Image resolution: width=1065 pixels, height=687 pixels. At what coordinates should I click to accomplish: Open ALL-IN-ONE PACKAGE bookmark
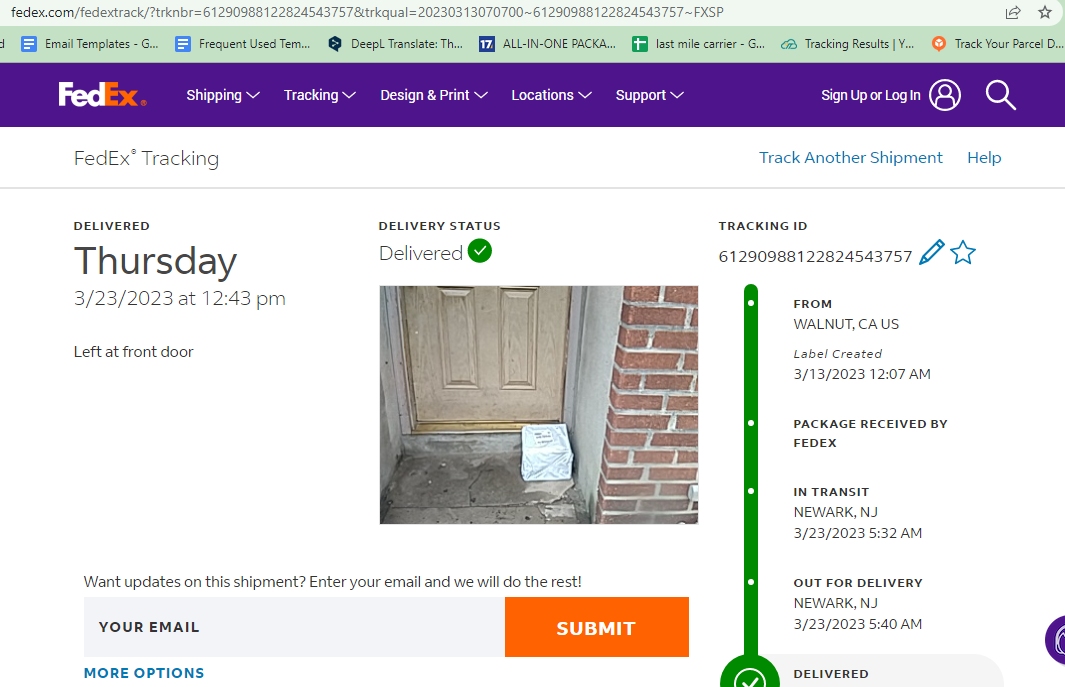547,44
